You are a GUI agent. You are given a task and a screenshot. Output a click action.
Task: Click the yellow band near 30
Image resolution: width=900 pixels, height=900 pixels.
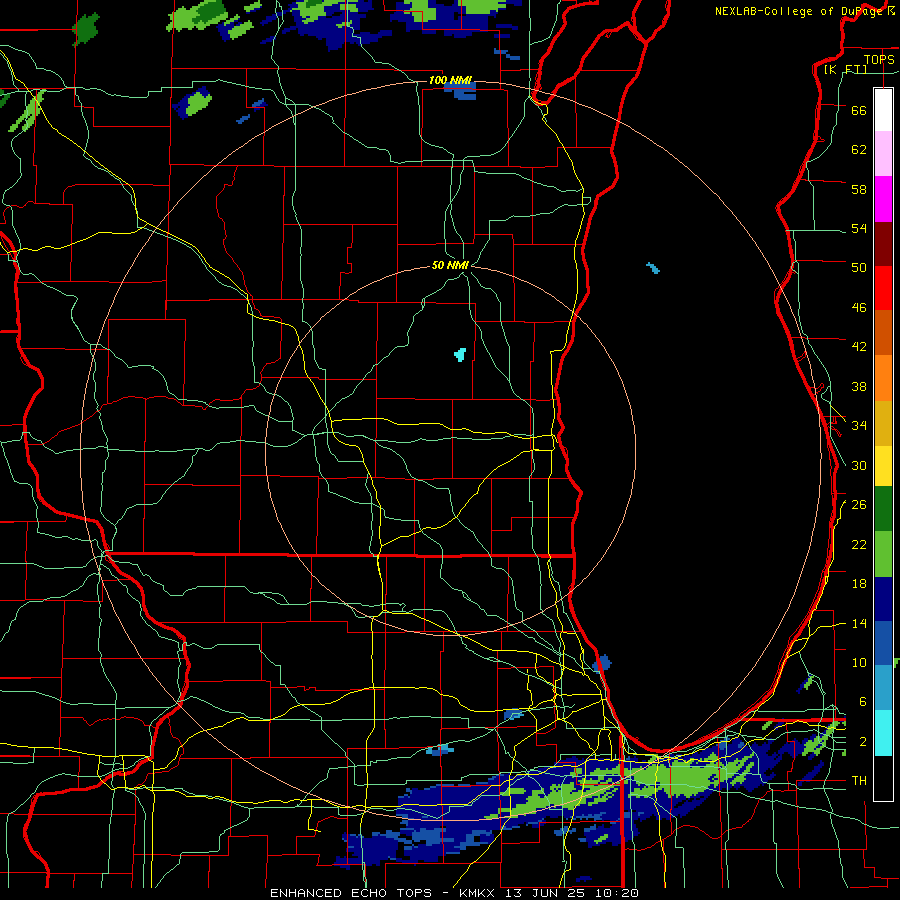point(883,465)
